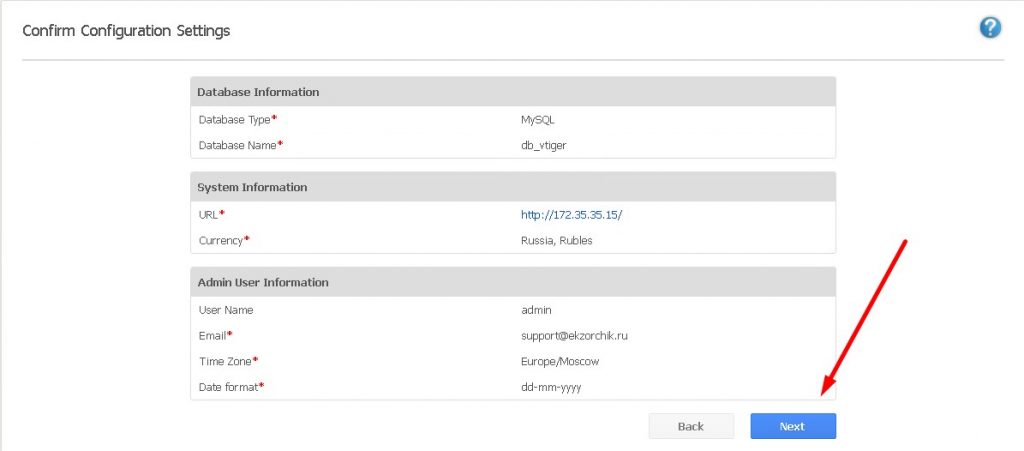Click the admin user name value
Screen dimensions: 1024x451
(536, 310)
